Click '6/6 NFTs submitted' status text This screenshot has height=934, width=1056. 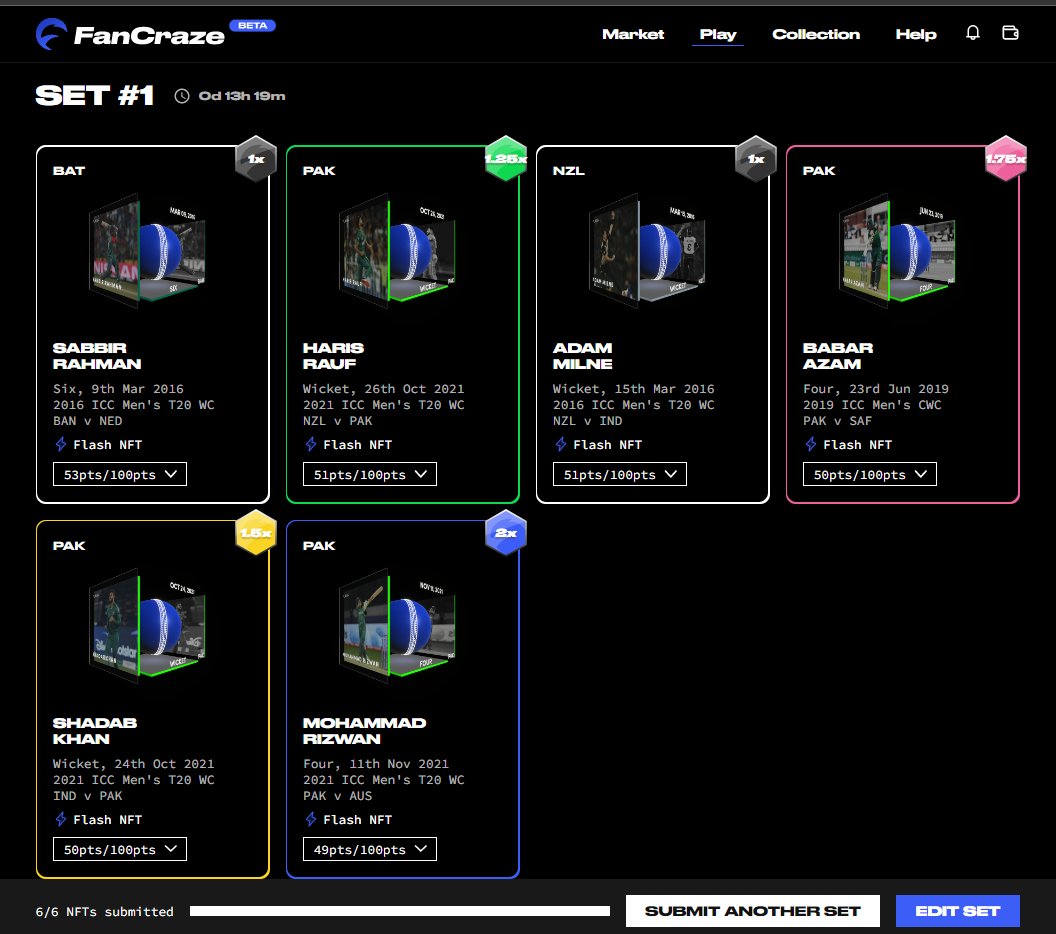(x=104, y=912)
